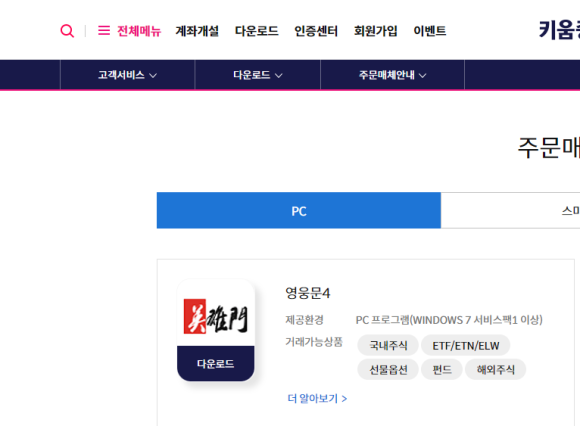
Task: Click the 제공환경 label
Action: click(304, 320)
